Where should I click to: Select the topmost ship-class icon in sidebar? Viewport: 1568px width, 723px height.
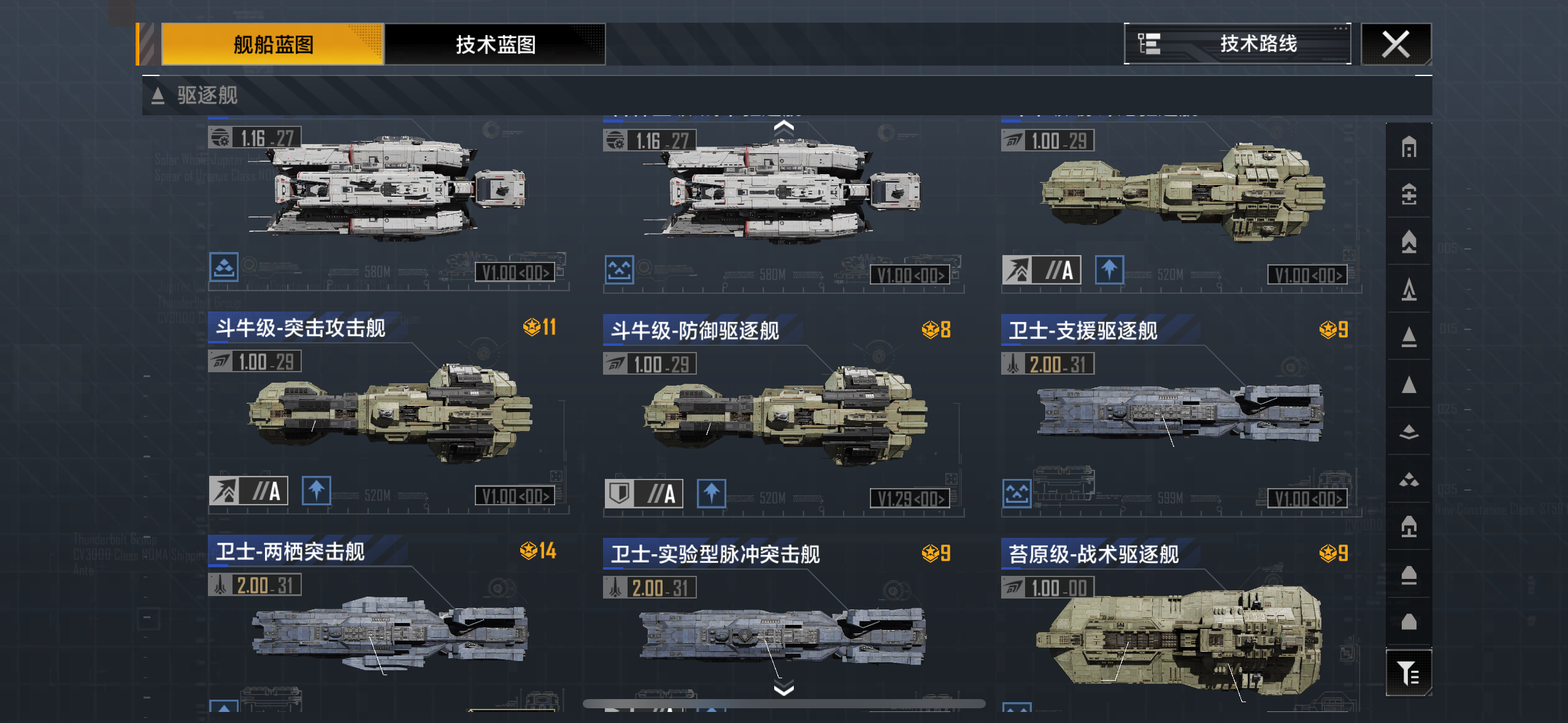point(1409,147)
